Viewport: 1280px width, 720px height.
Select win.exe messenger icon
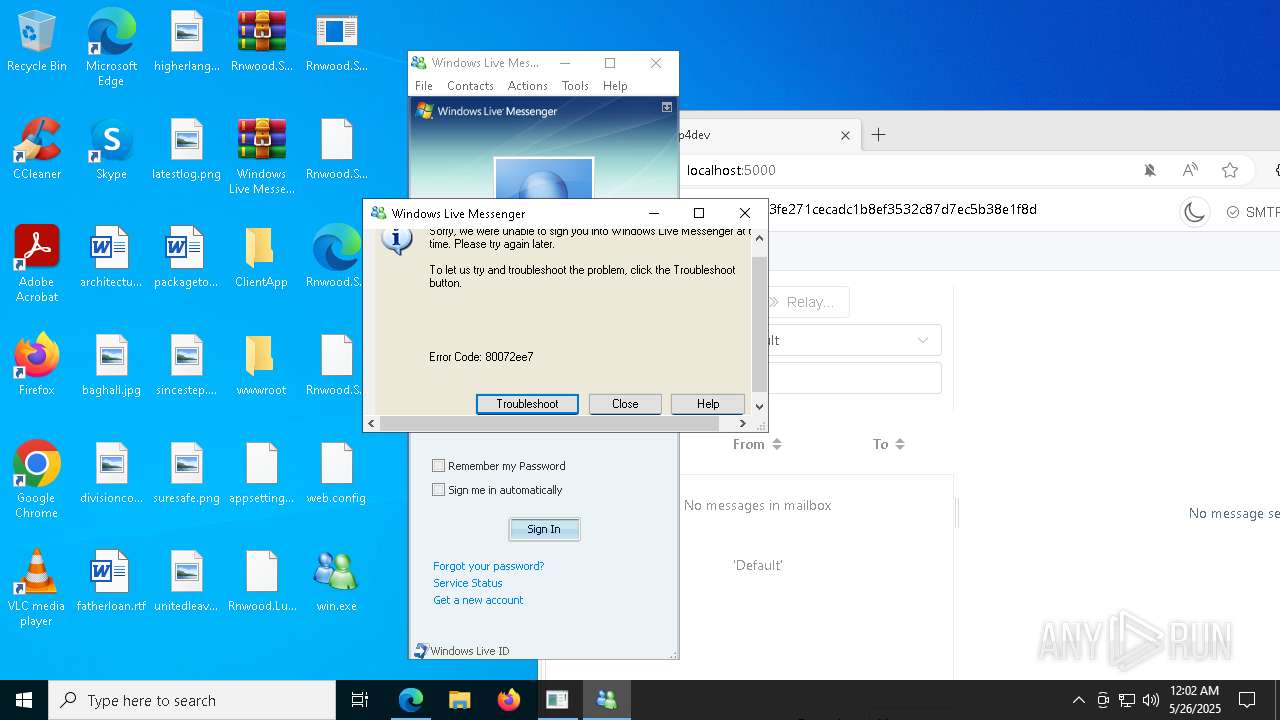[x=336, y=580]
